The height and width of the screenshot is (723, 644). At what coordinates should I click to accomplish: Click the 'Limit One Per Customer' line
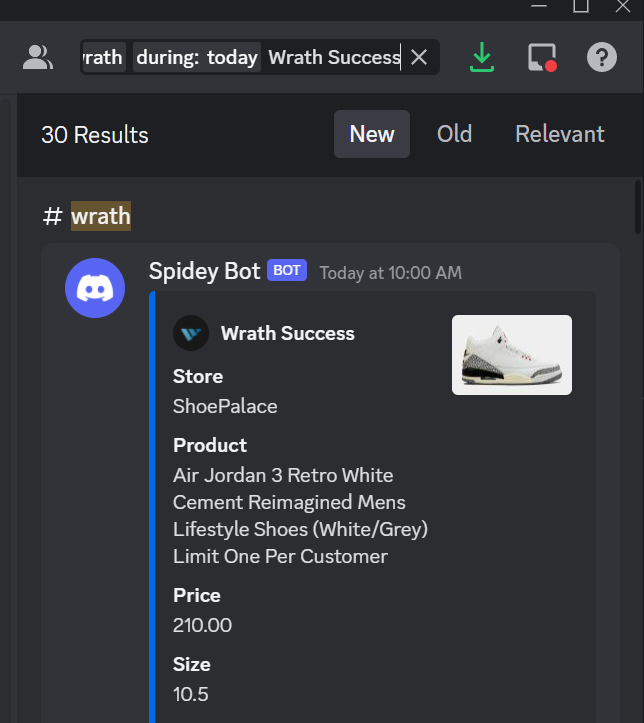pos(280,557)
